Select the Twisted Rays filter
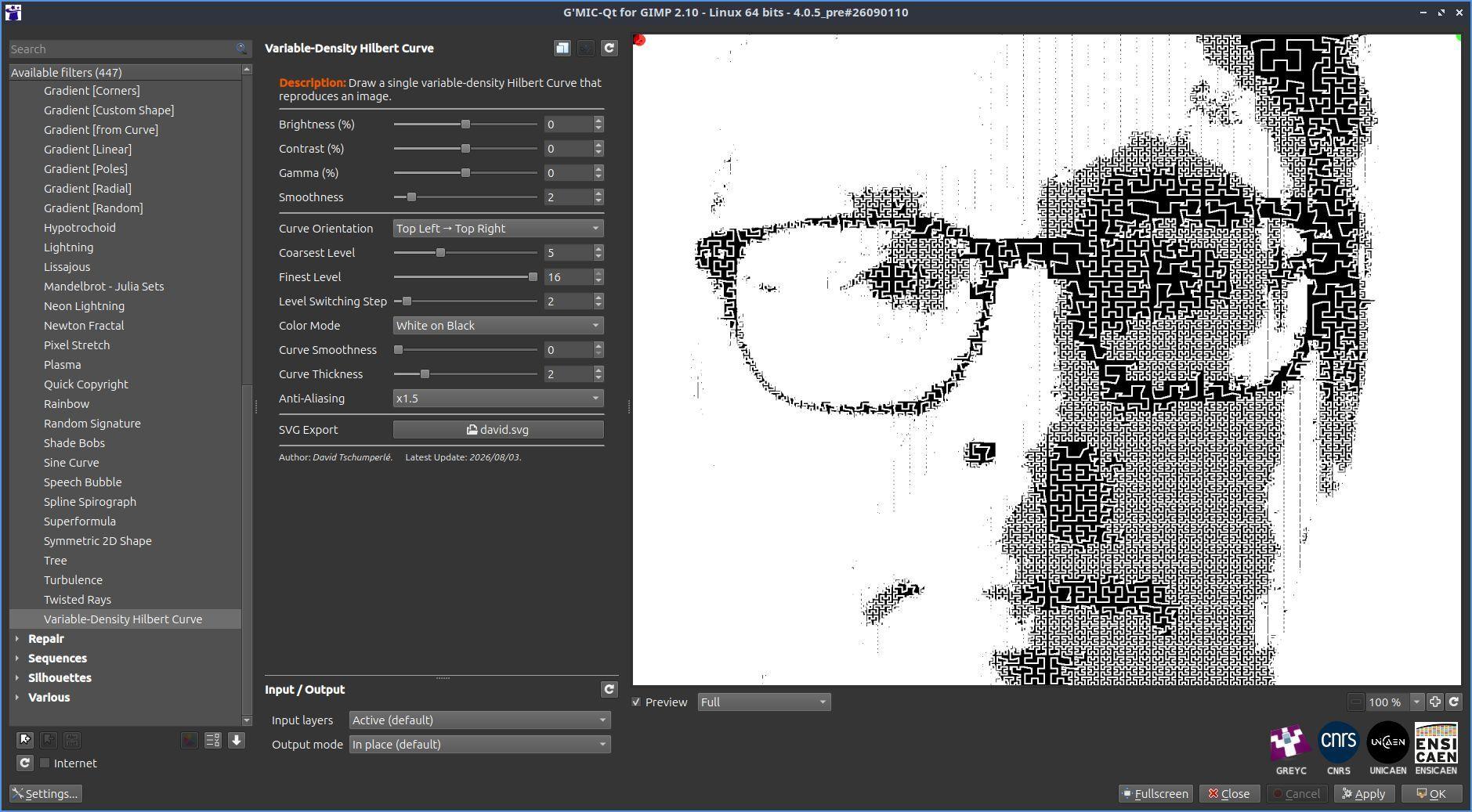 point(78,600)
